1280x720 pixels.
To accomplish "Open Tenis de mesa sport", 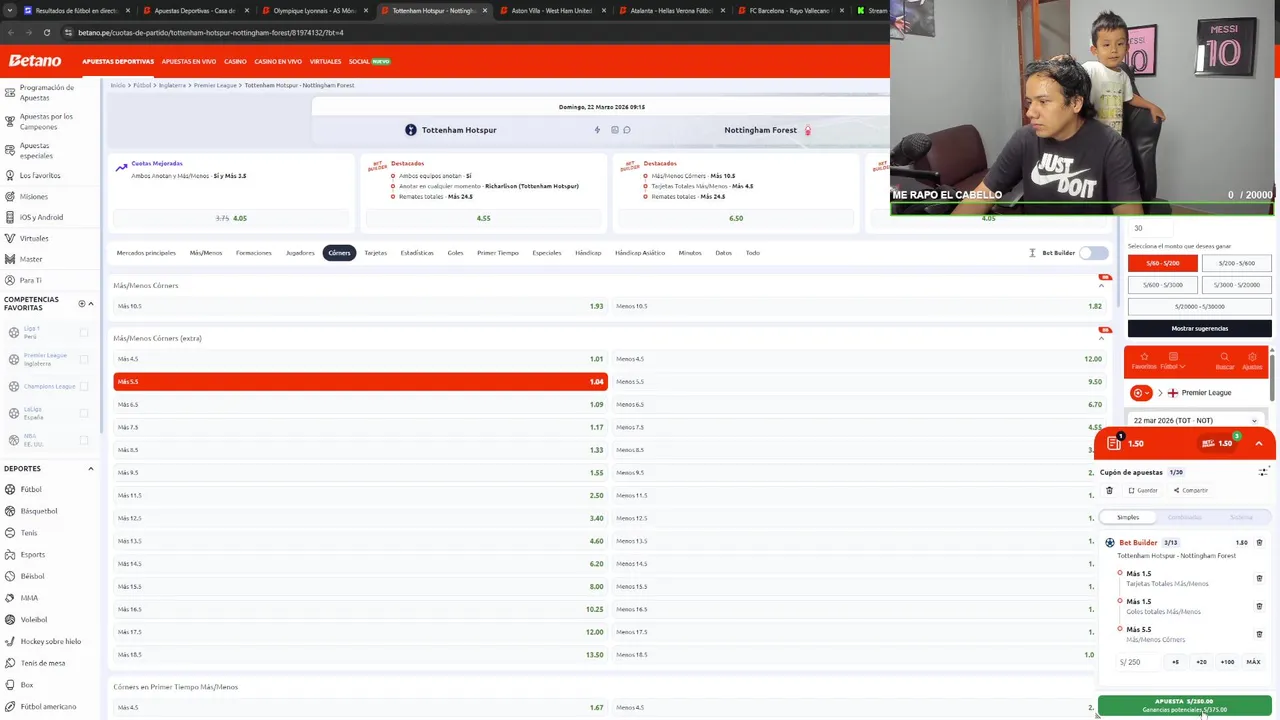I will [x=43, y=663].
